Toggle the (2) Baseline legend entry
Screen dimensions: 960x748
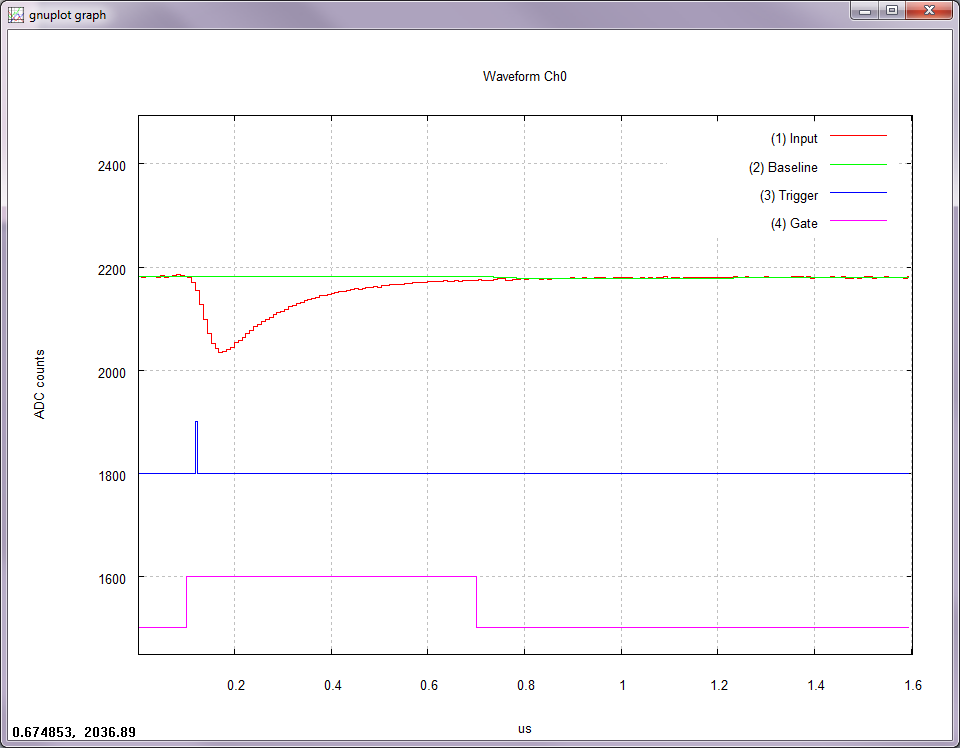pyautogui.click(x=782, y=167)
